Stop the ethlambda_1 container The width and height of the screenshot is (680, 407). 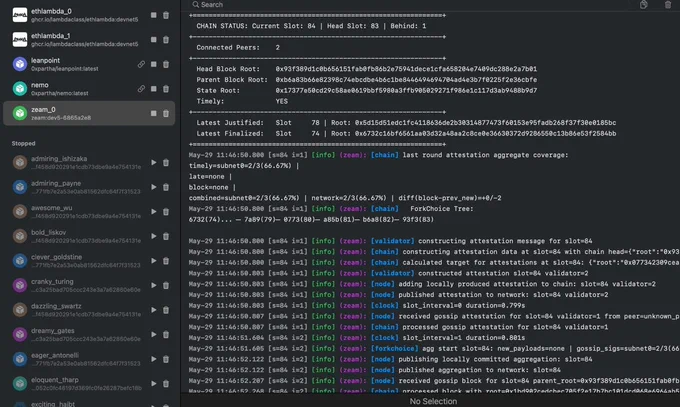point(154,39)
